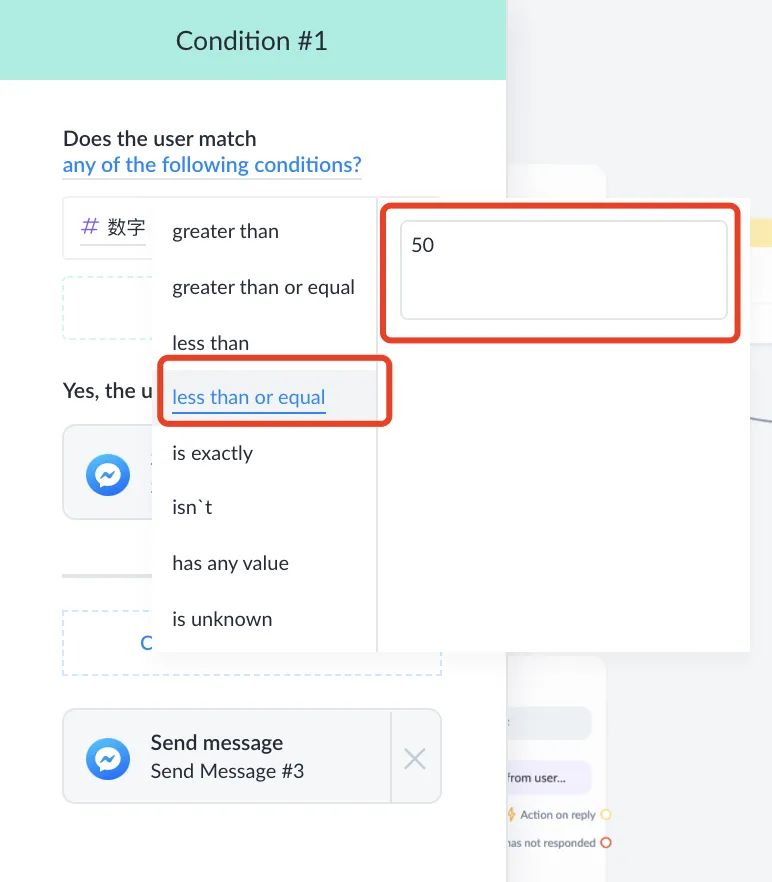Click the lightning bolt Action on reply icon
Viewport: 772px width, 882px height.
[x=511, y=814]
